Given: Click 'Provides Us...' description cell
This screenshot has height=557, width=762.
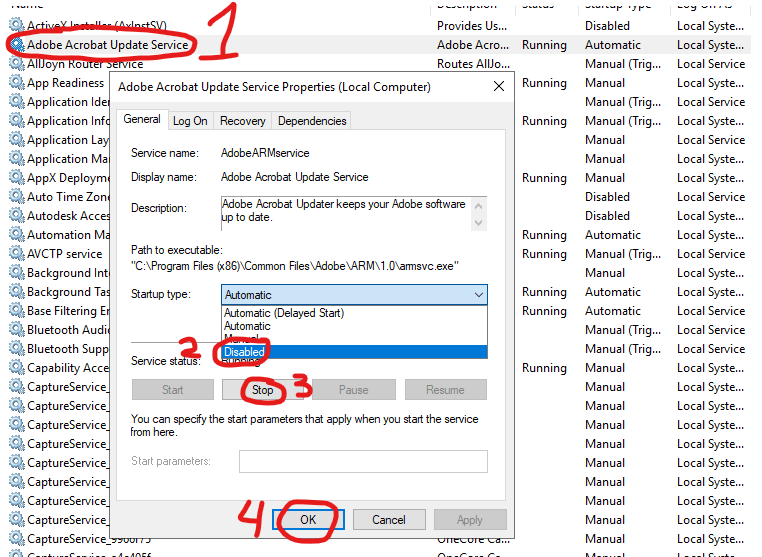Looking at the screenshot, I should click(472, 26).
